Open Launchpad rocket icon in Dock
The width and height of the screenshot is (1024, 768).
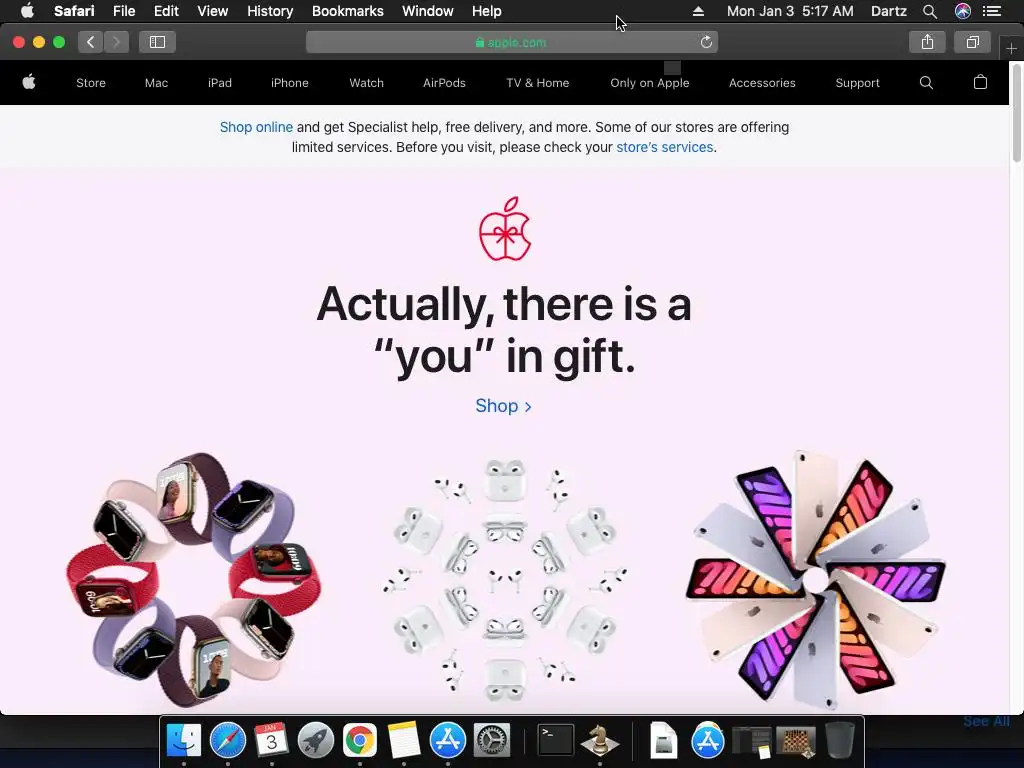315,741
